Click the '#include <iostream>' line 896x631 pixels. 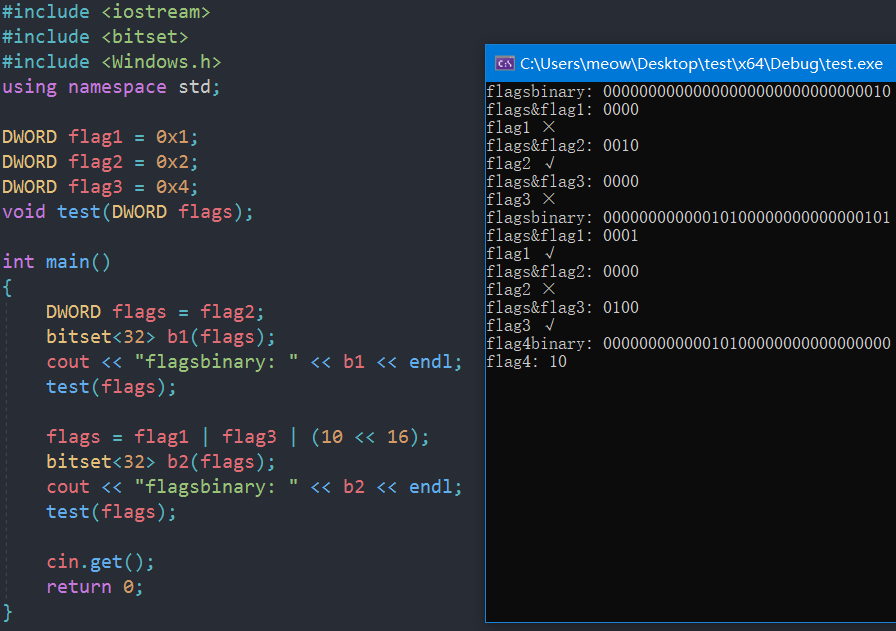pyautogui.click(x=106, y=12)
